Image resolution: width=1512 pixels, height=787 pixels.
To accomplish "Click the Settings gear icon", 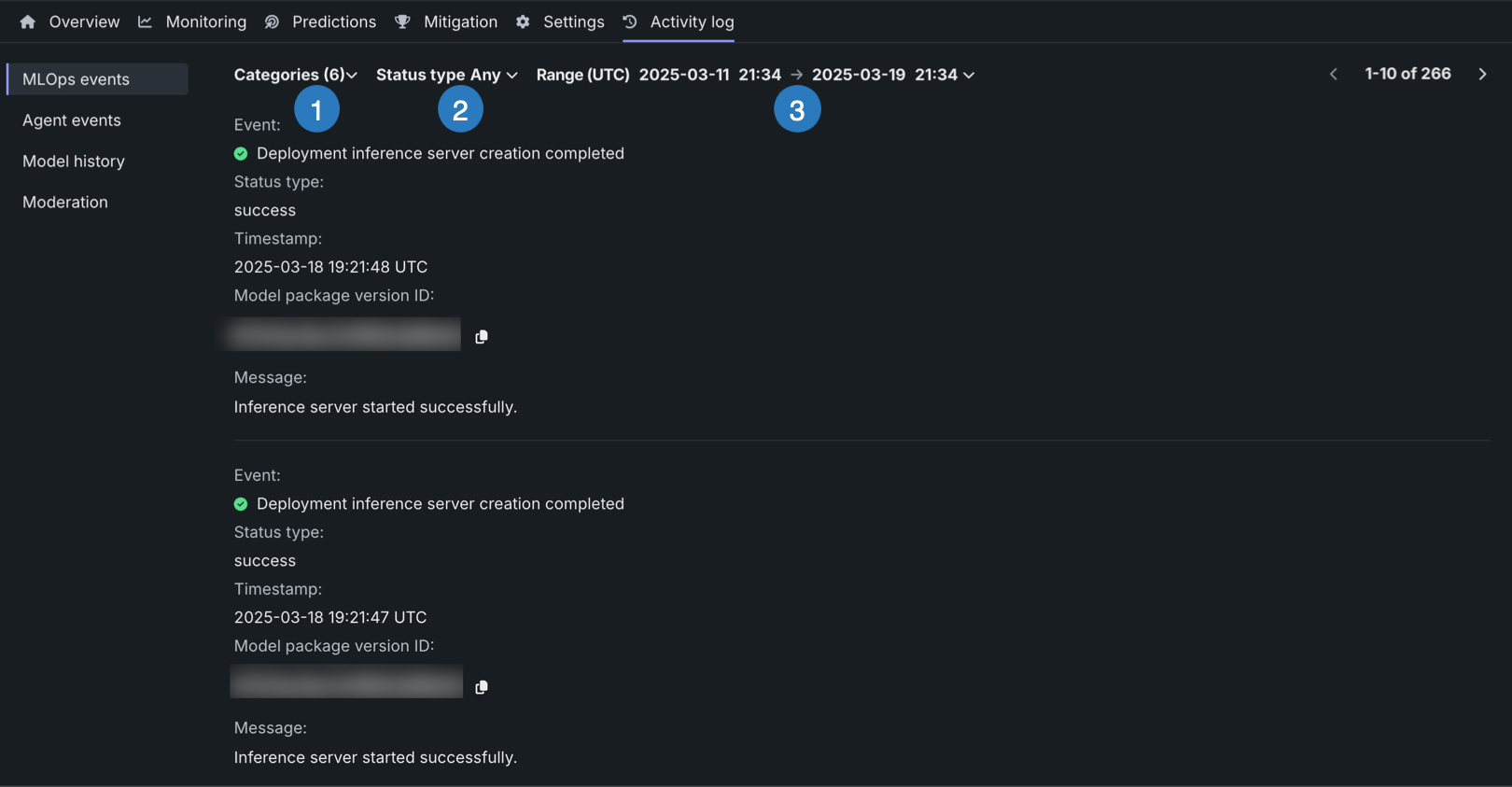I will tap(523, 21).
